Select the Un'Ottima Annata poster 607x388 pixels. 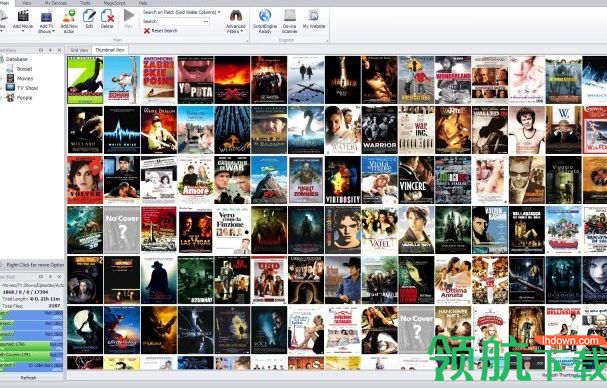453,280
